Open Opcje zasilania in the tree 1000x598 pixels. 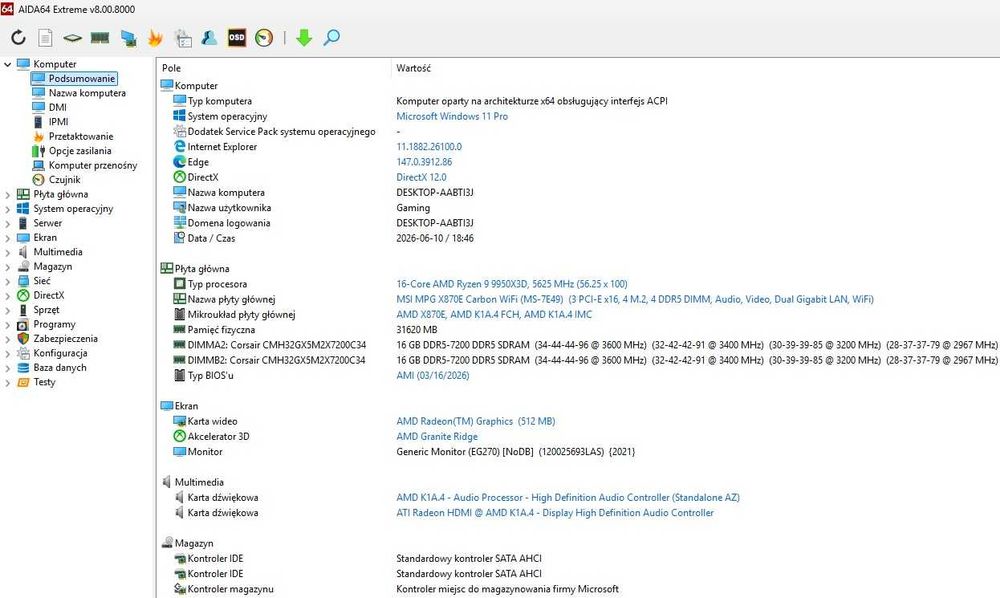tap(80, 150)
